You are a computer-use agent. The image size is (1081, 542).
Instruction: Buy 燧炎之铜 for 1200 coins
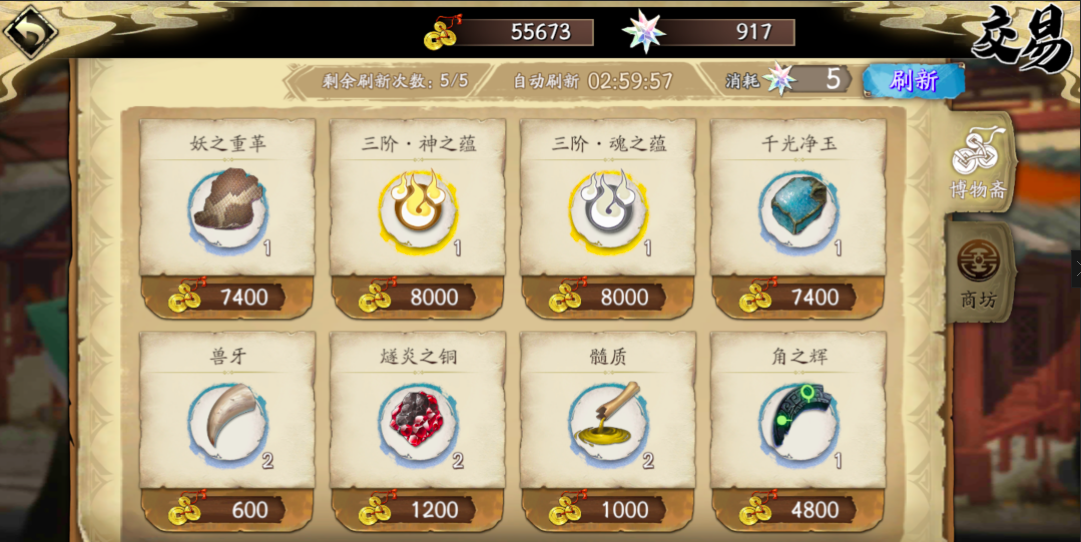[x=418, y=510]
